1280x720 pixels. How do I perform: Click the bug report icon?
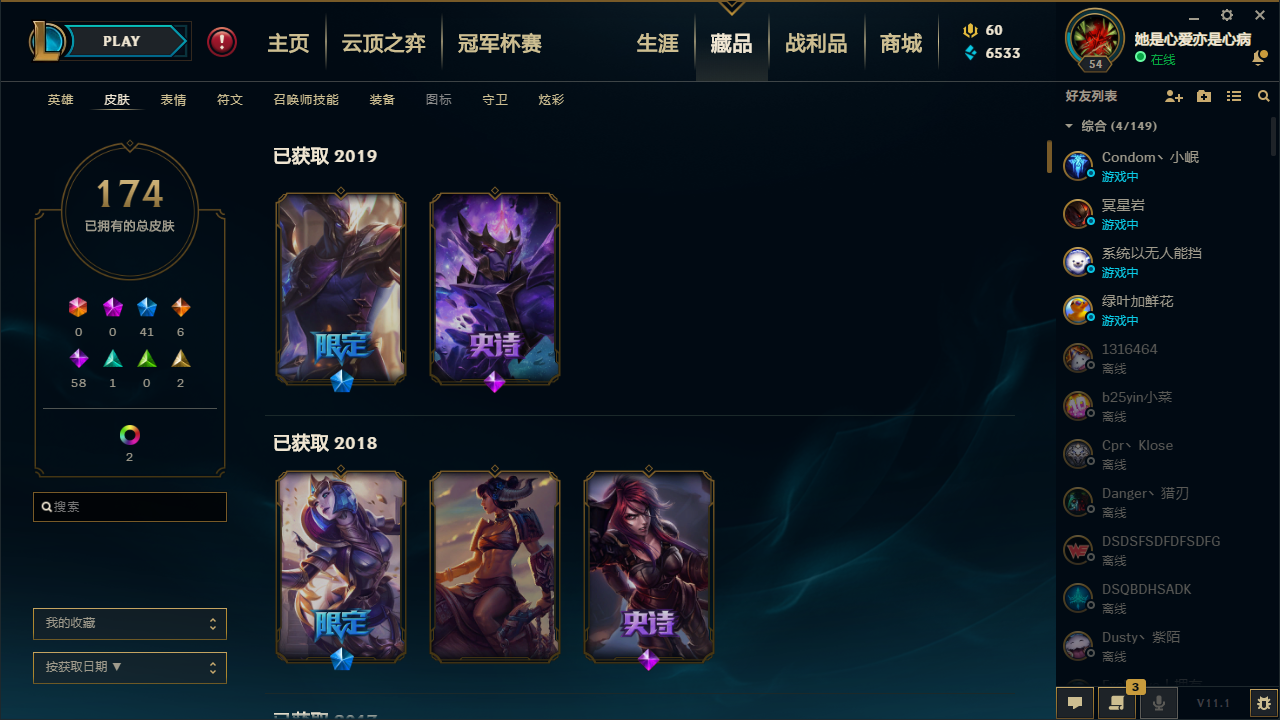(x=1263, y=703)
